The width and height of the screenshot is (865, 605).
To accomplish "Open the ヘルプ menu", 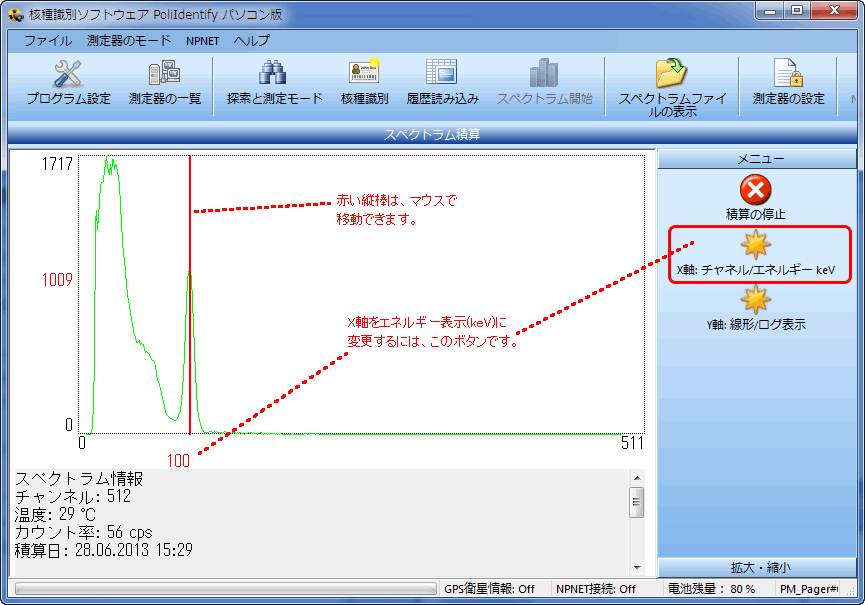I will click(x=252, y=41).
